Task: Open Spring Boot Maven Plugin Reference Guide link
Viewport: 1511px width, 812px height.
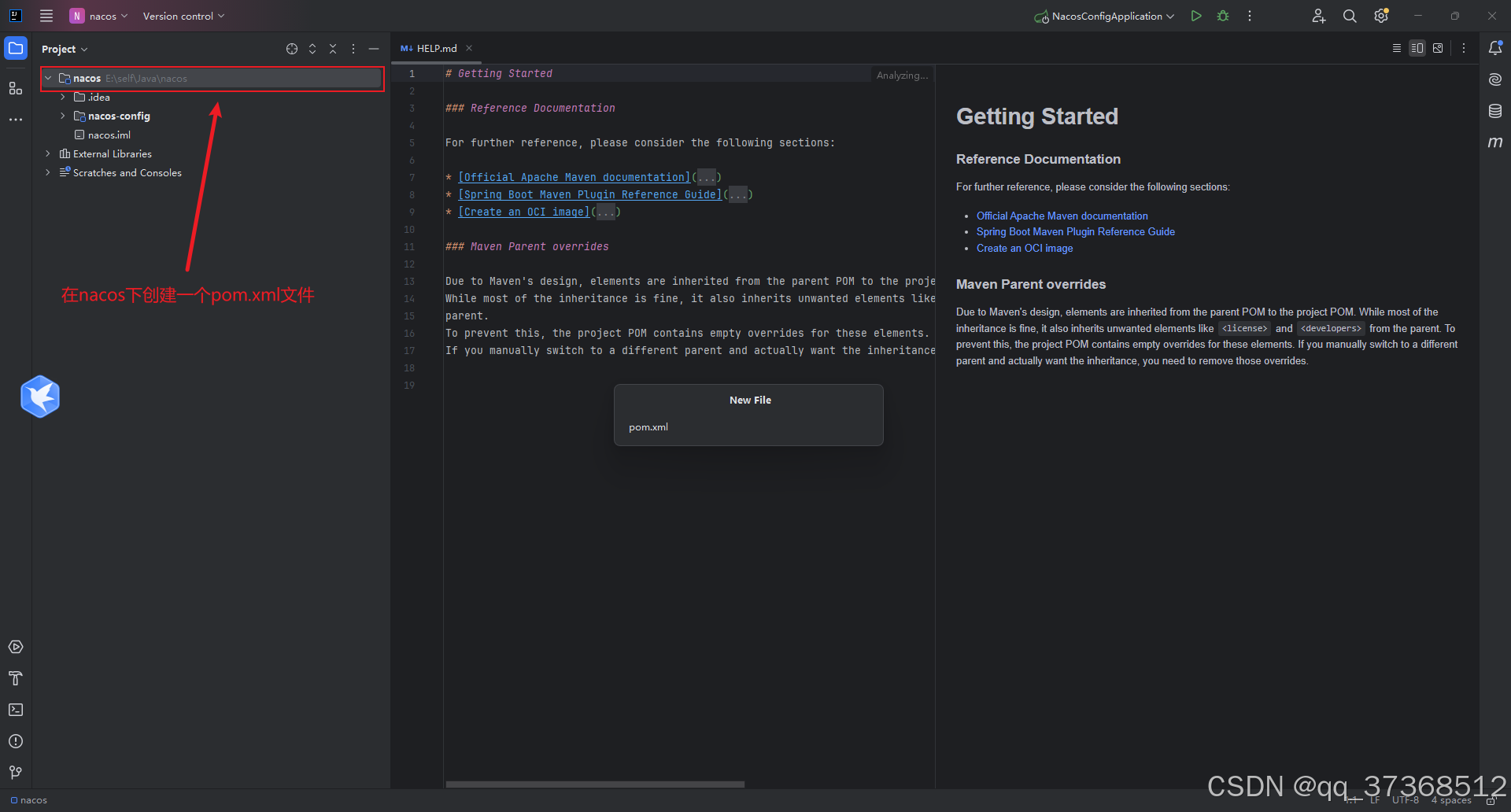Action: (x=1075, y=231)
